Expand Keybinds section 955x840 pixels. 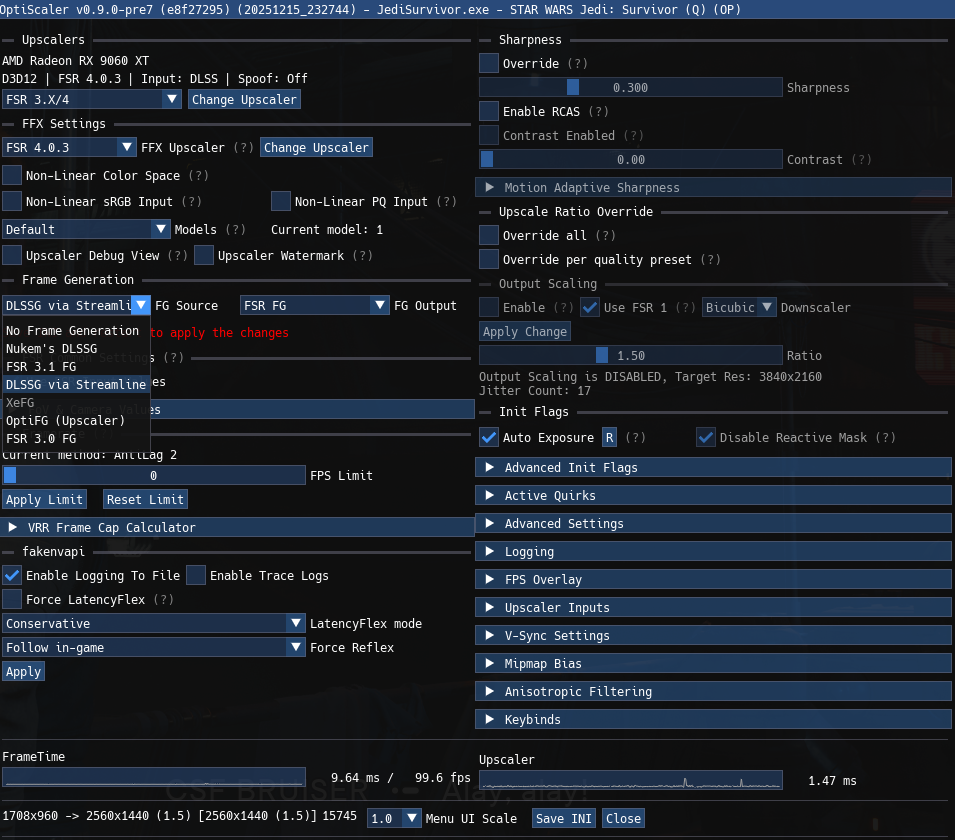712,720
